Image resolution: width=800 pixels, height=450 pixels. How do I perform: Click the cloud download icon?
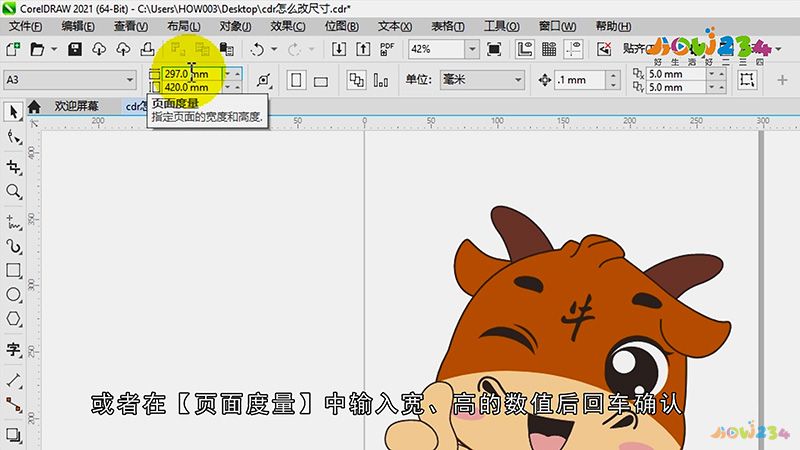(99, 49)
